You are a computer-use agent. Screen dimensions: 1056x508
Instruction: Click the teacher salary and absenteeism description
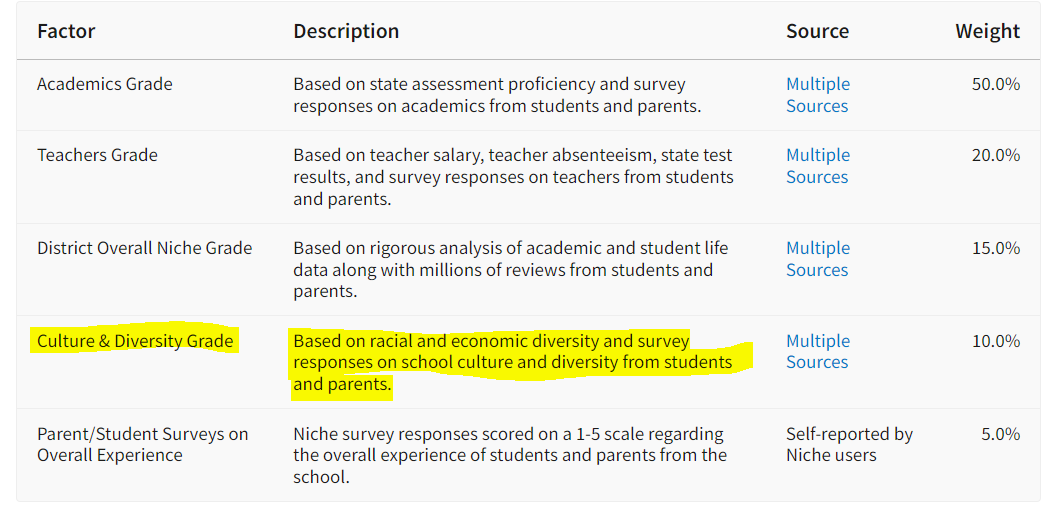tap(512, 177)
